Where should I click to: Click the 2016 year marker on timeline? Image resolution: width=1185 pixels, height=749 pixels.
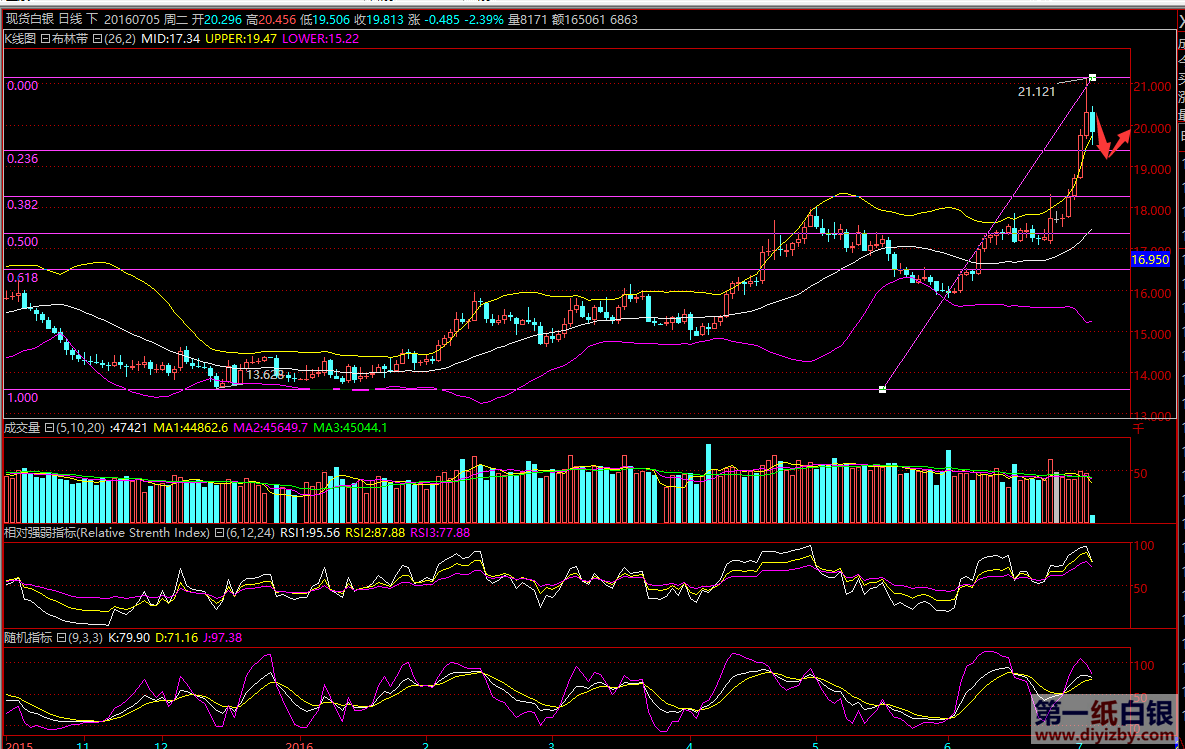300,744
